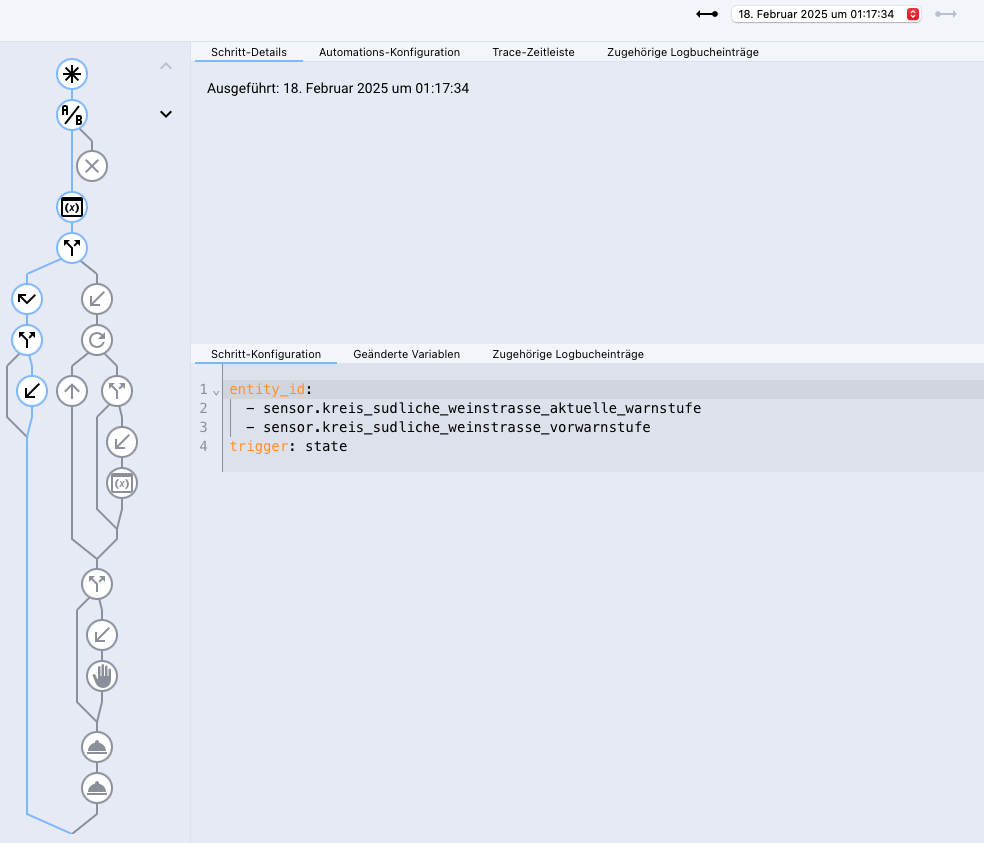This screenshot has height=843, width=984.
Task: Show the Geänderte Variablen tab
Action: pyautogui.click(x=406, y=354)
